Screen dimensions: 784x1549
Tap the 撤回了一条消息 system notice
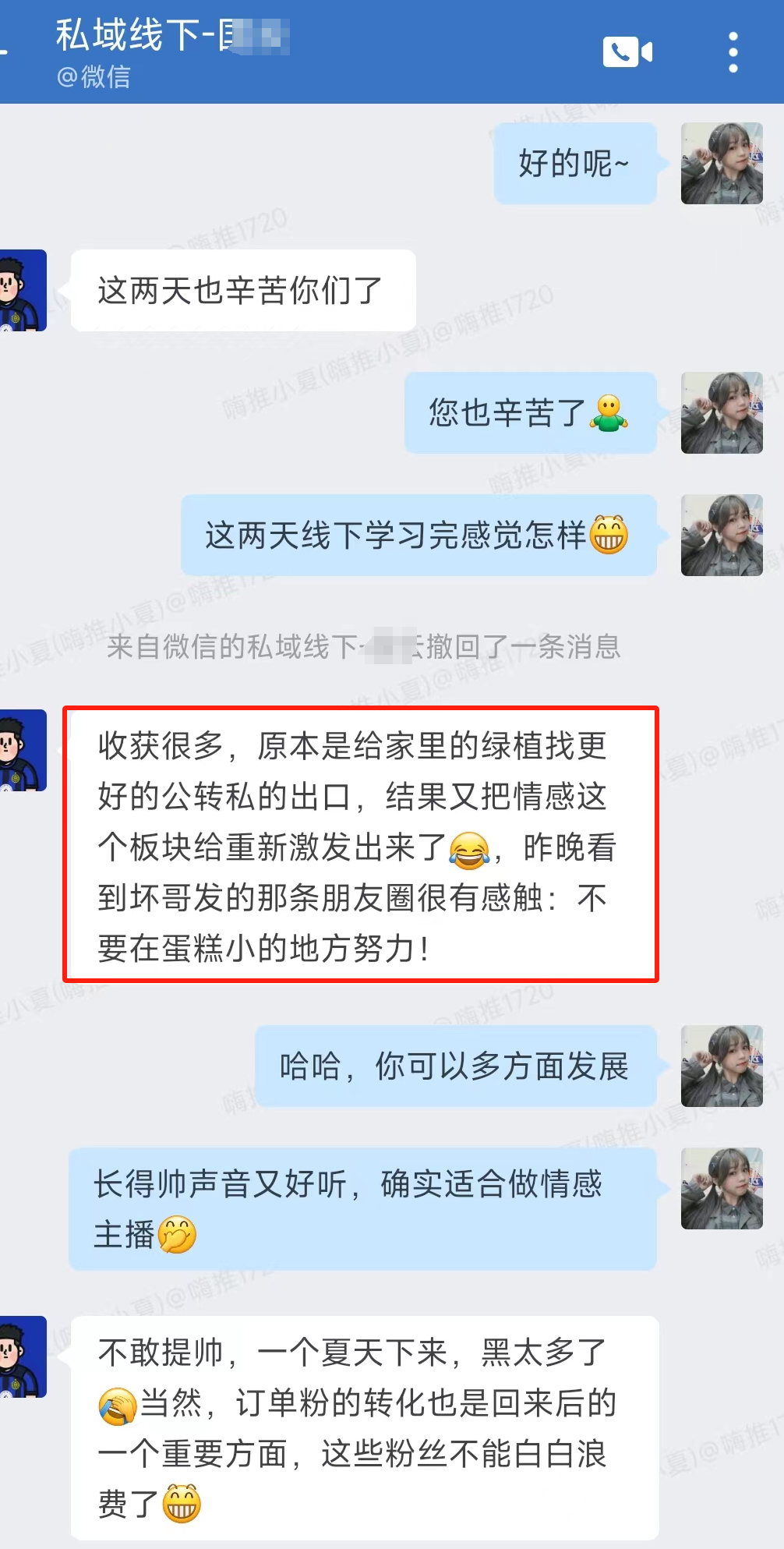point(364,646)
